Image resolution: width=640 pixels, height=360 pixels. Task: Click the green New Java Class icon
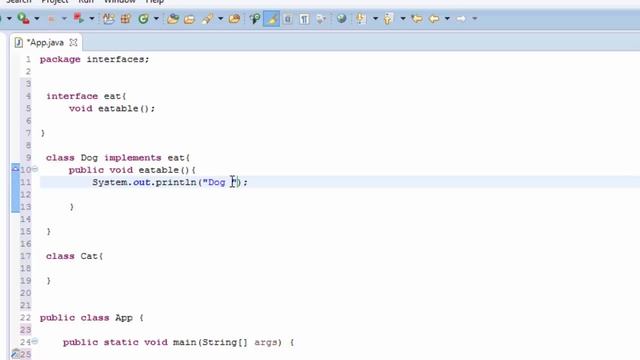pyautogui.click(x=143, y=18)
